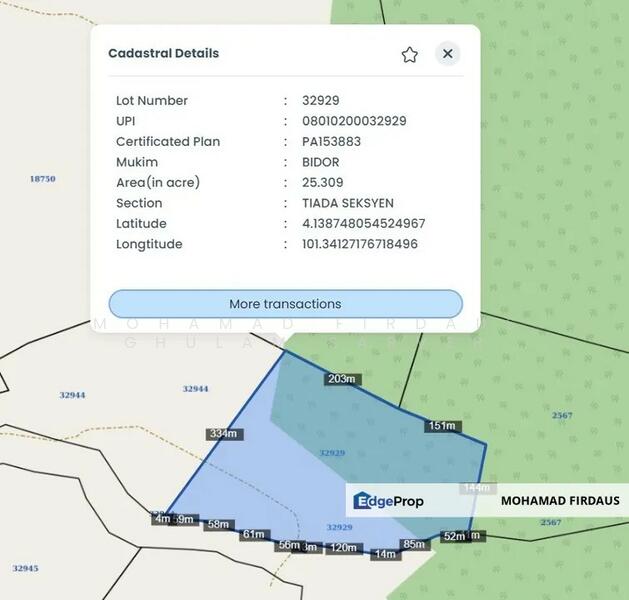Click the Cadastral Details heading

point(163,54)
